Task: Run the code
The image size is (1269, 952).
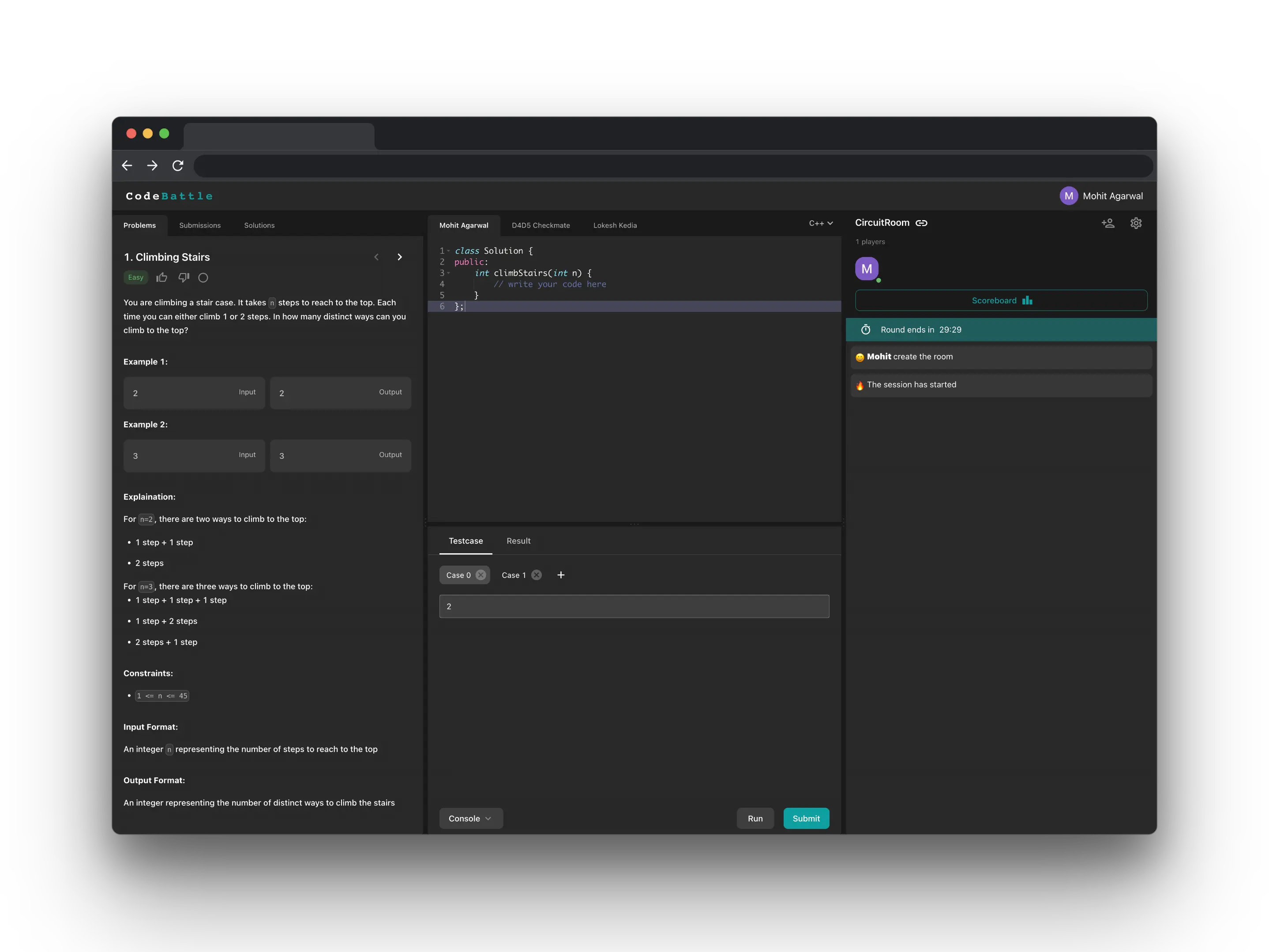Action: coord(755,818)
